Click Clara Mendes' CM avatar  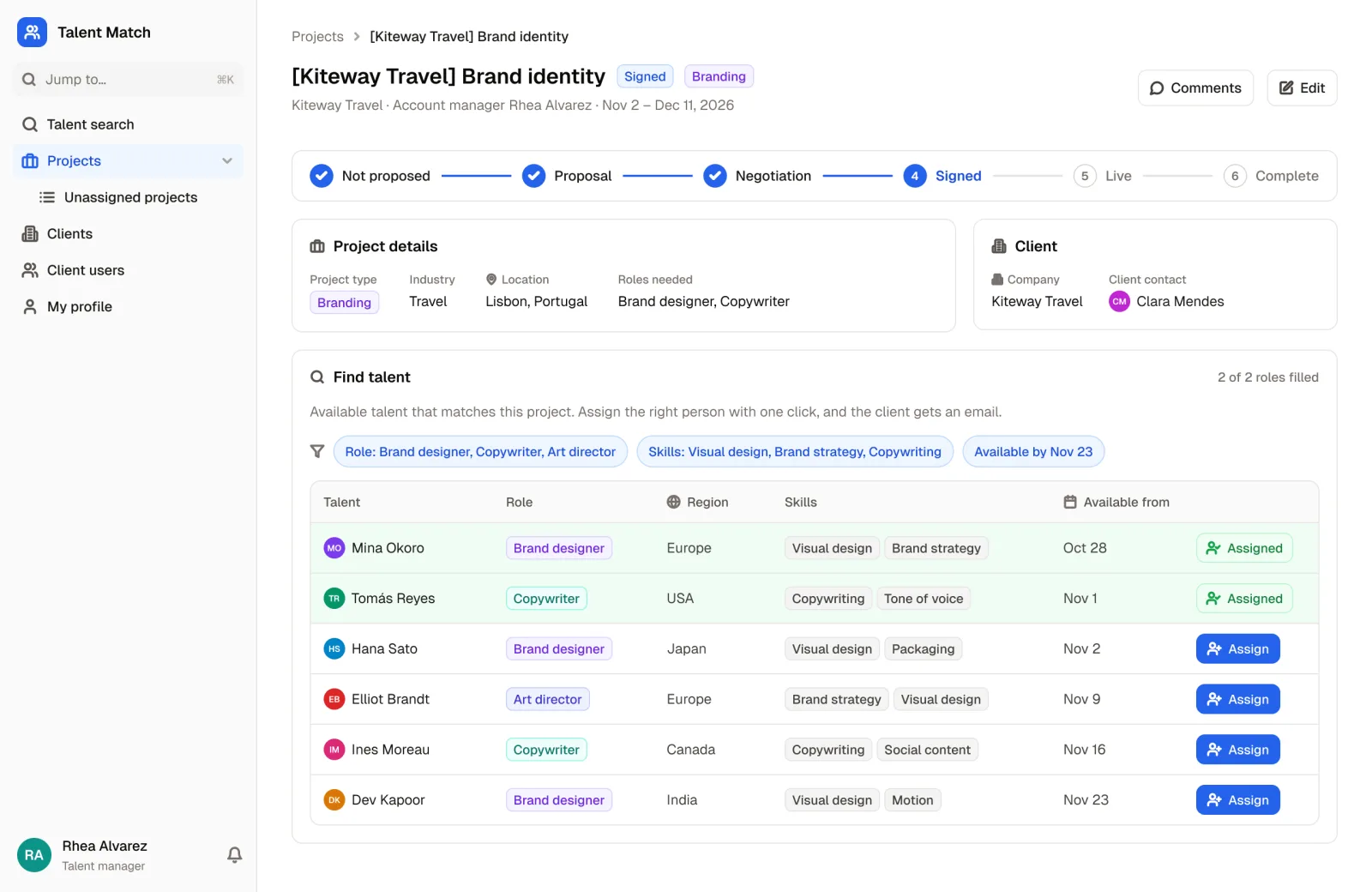coord(1119,302)
